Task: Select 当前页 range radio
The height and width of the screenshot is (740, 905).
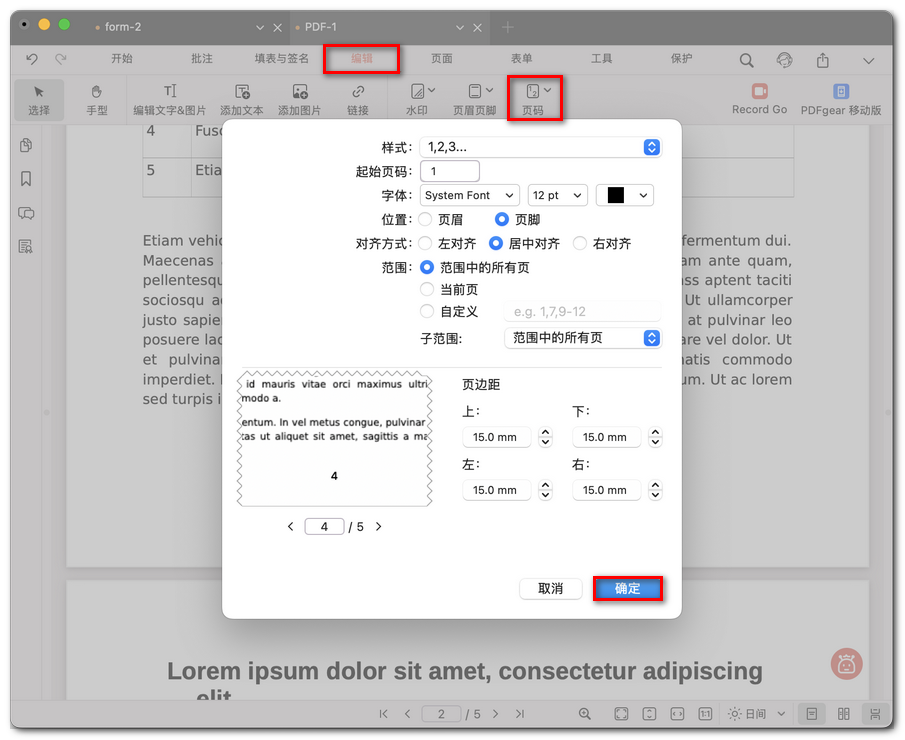Action: pos(427,289)
